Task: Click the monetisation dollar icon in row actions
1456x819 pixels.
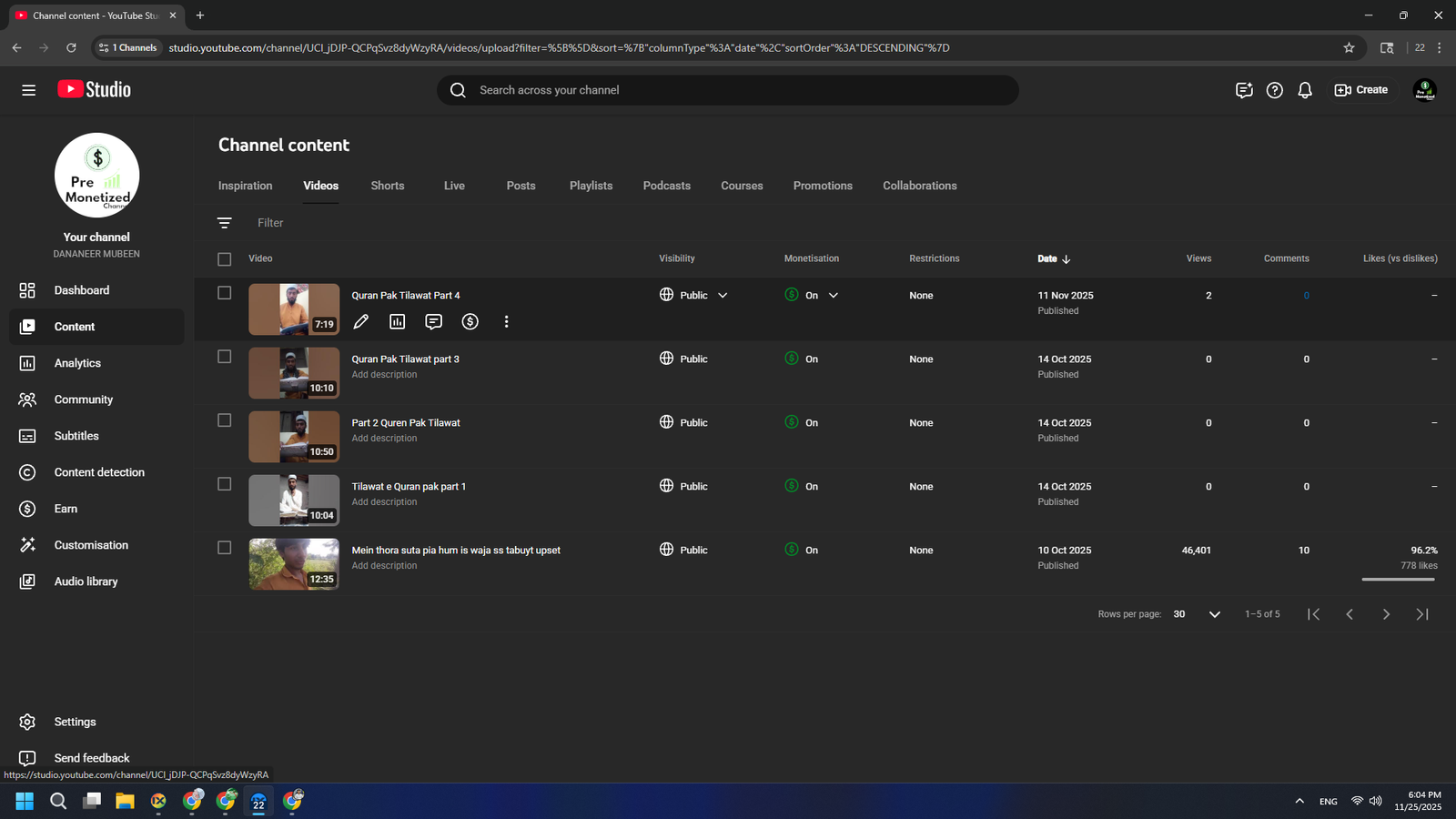Action: pos(470,321)
